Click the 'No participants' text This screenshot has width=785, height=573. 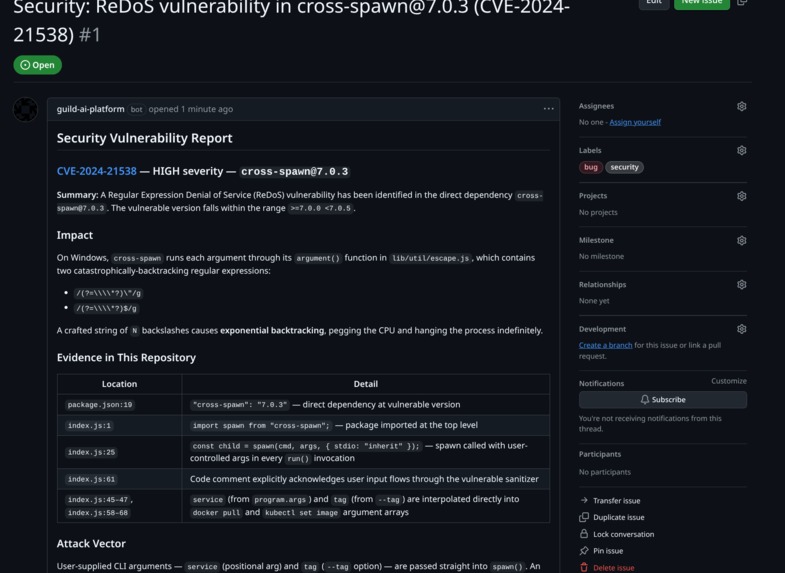604,472
